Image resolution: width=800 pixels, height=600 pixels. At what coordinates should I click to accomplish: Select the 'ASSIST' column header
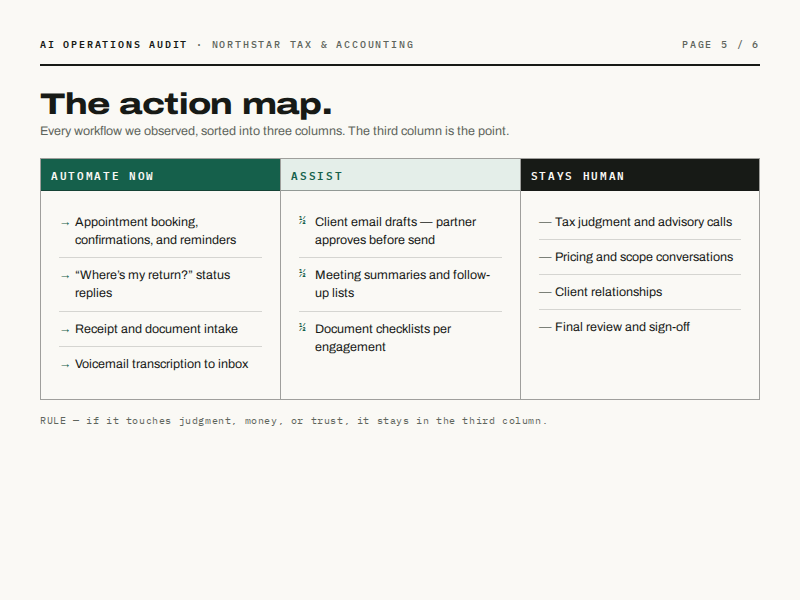(x=401, y=175)
